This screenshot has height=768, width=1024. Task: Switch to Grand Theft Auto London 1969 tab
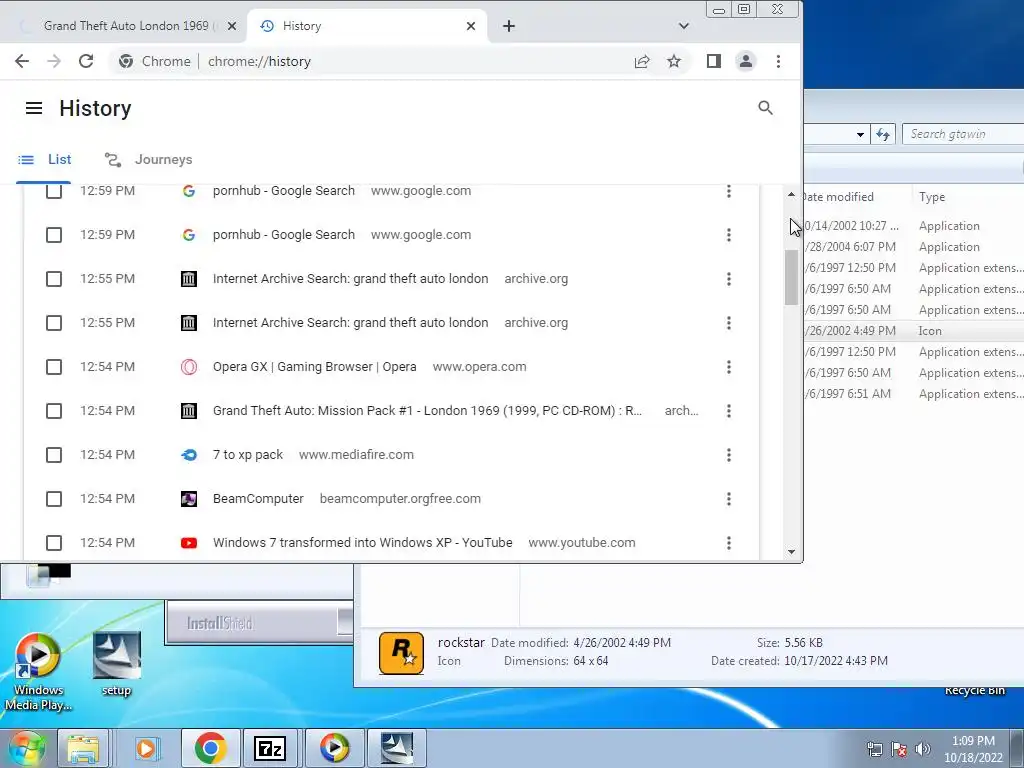click(124, 26)
